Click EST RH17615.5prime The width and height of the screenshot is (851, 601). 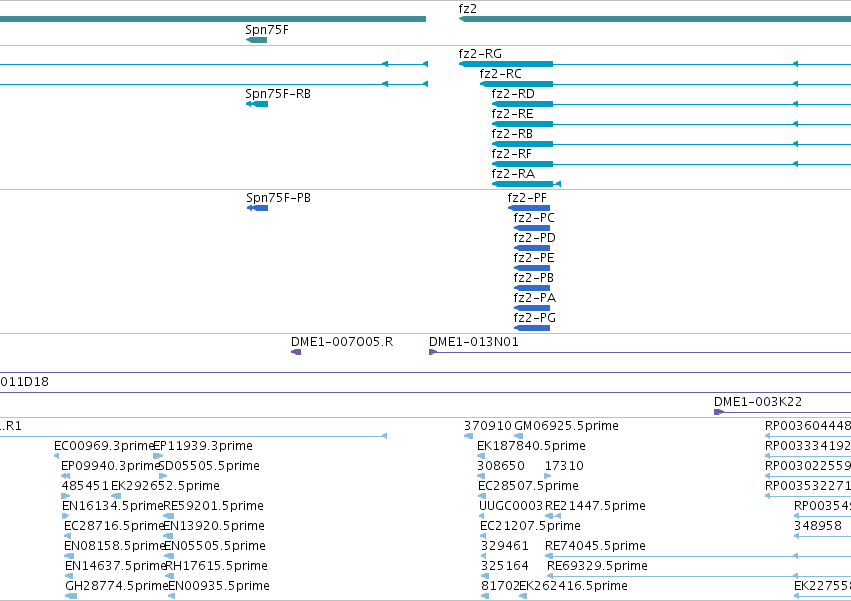point(216,566)
